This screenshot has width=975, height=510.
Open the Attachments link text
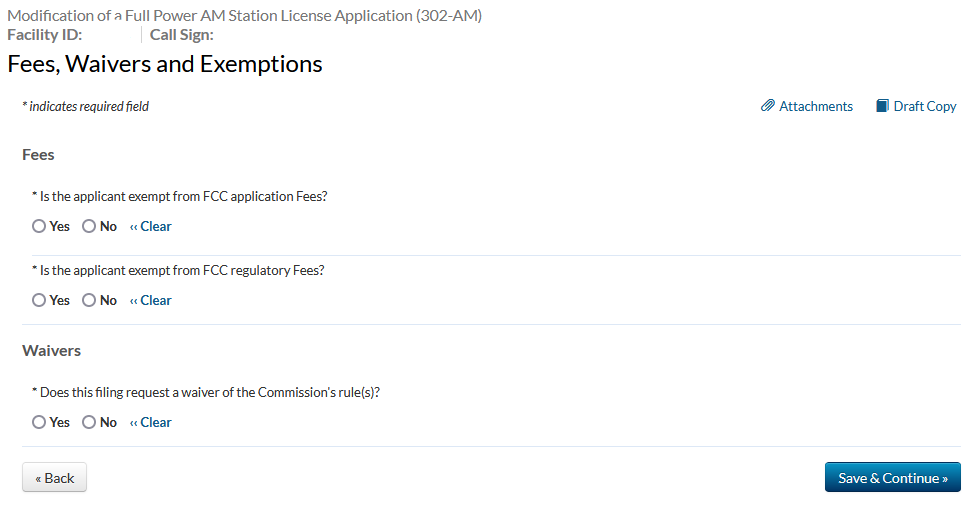(816, 106)
